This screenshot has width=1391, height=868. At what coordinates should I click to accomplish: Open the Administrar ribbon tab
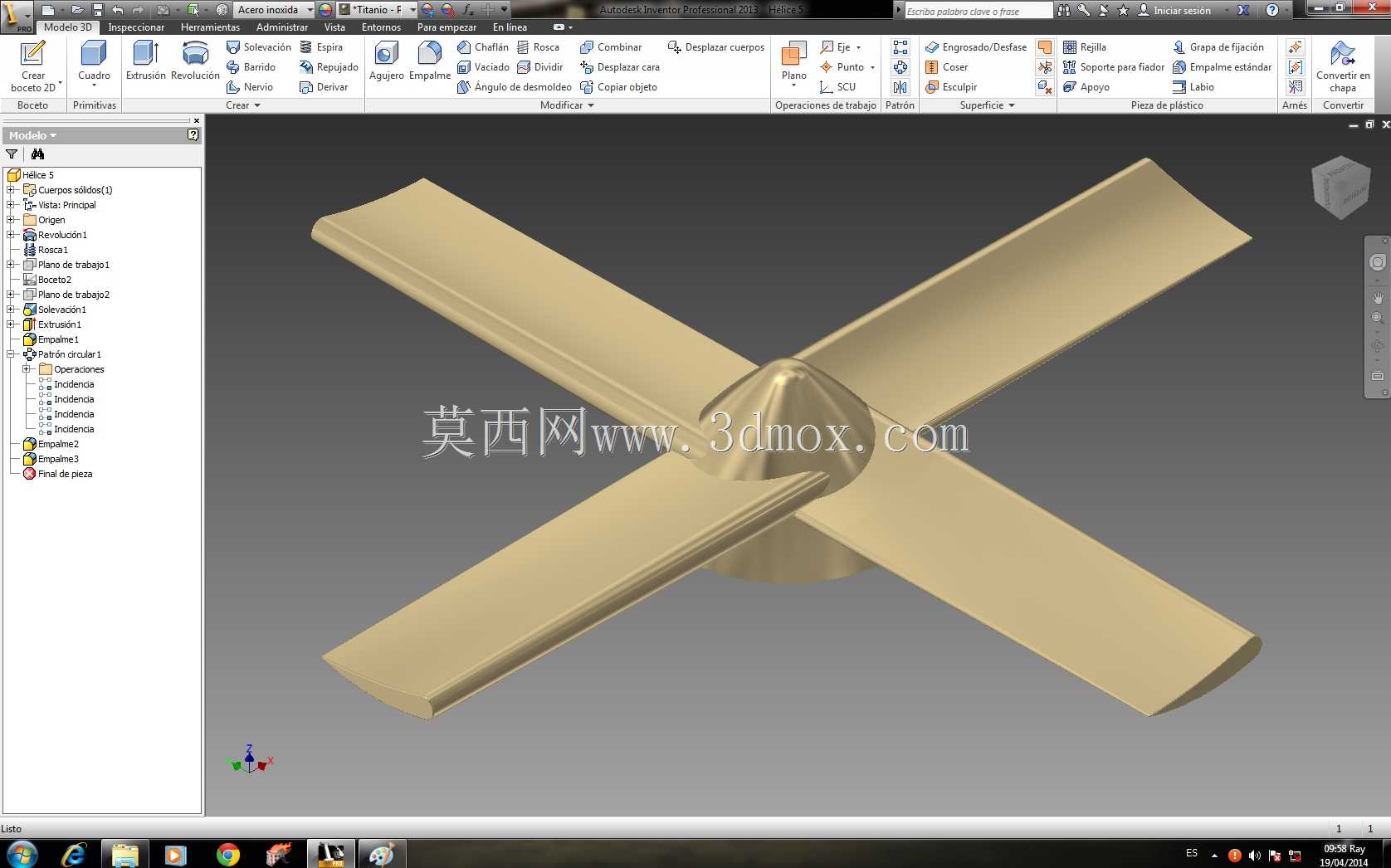tap(282, 27)
